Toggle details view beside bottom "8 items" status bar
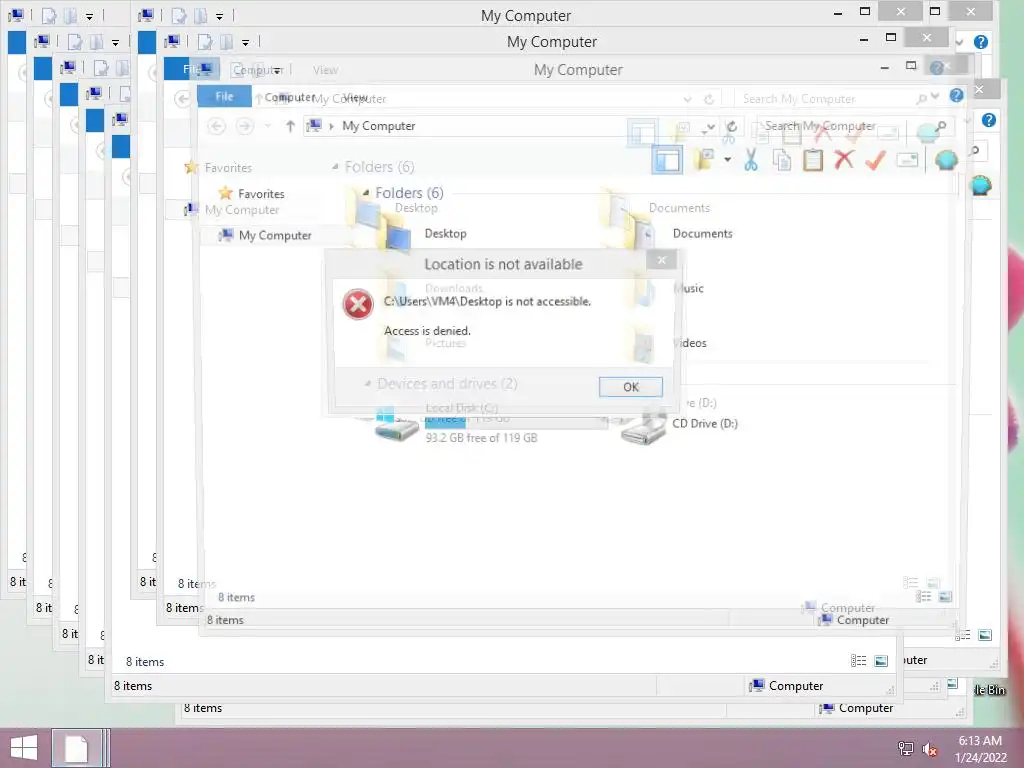Viewport: 1024px width, 768px height. click(x=859, y=661)
